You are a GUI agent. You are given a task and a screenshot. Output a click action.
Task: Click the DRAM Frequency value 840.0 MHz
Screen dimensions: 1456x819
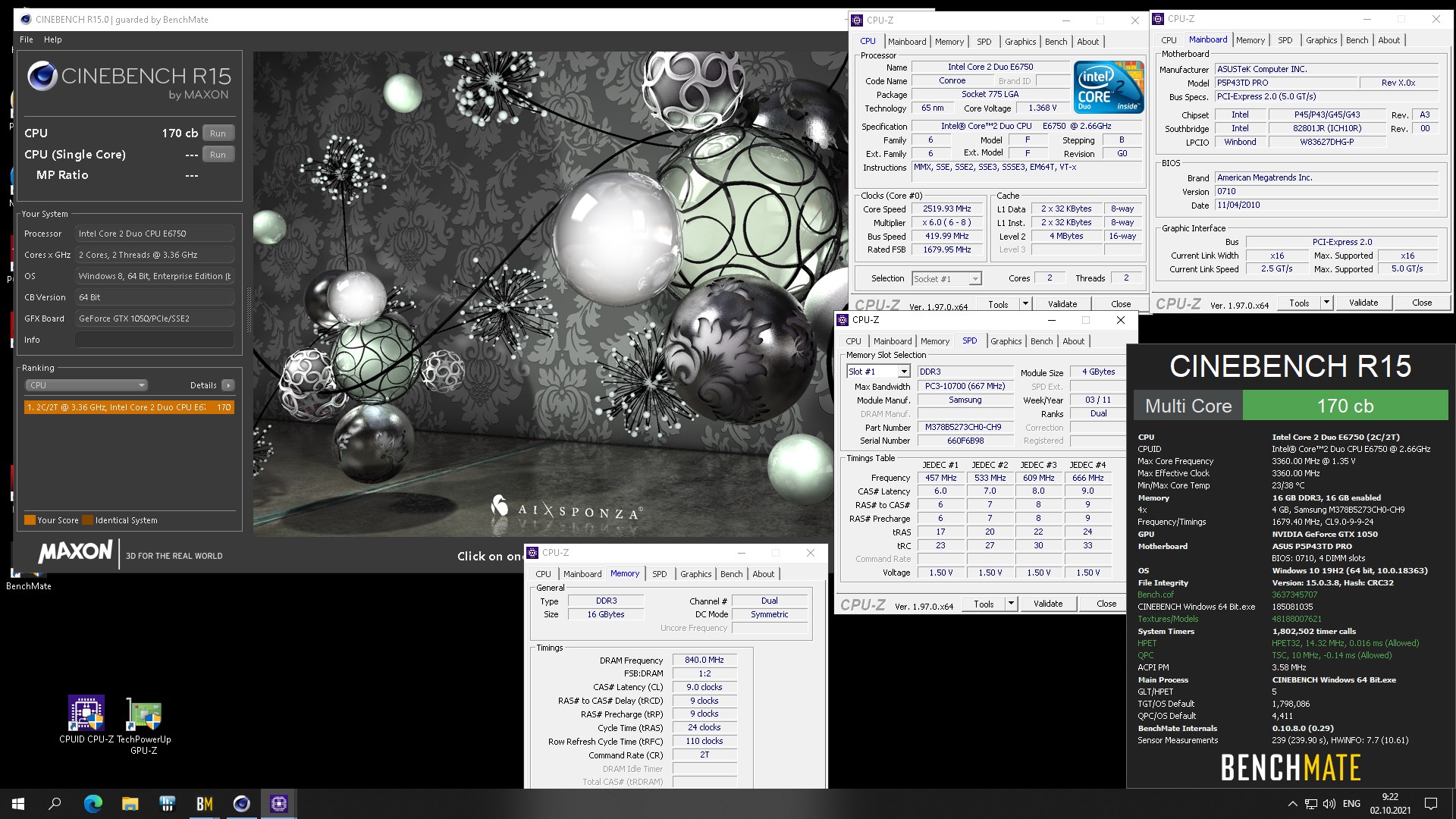coord(704,660)
